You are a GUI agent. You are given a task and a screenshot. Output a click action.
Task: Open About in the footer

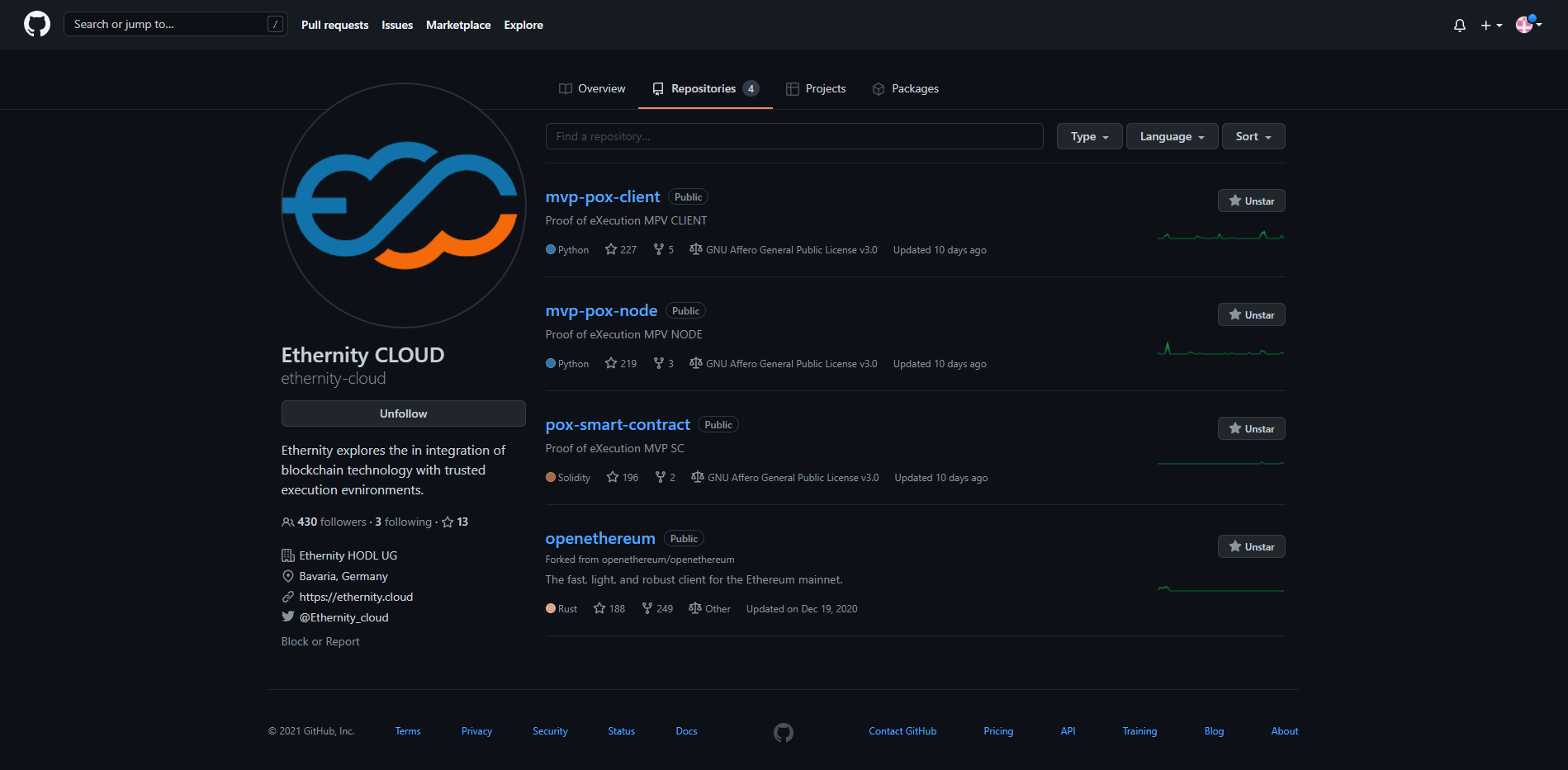pyautogui.click(x=1285, y=731)
